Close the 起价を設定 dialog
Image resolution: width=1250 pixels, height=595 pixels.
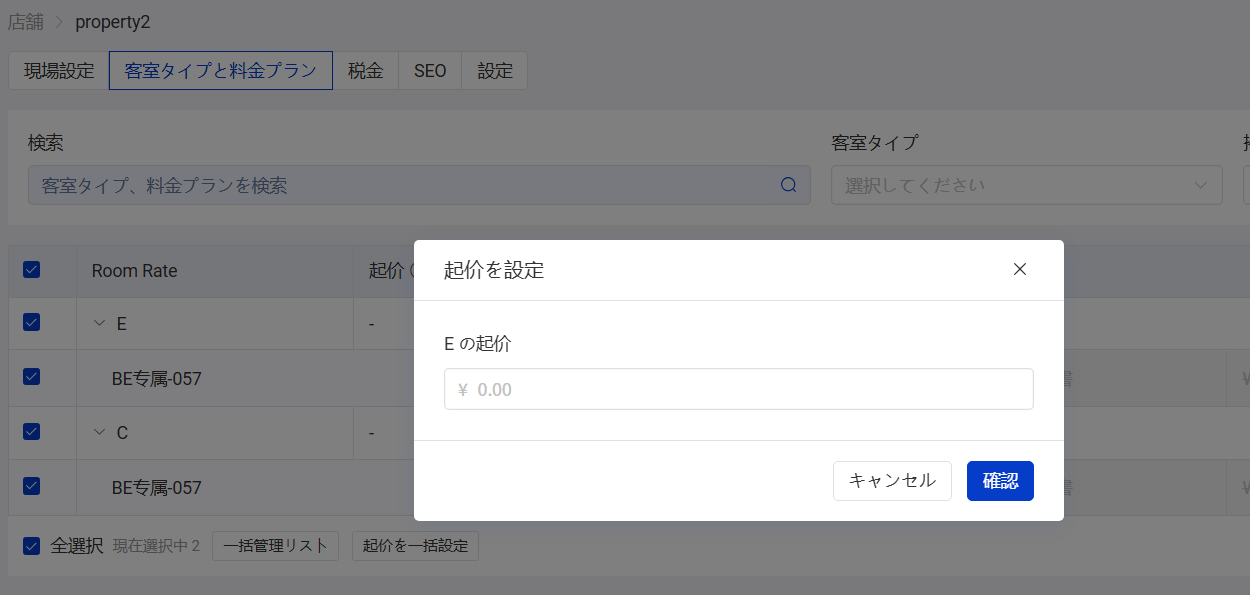(1020, 269)
